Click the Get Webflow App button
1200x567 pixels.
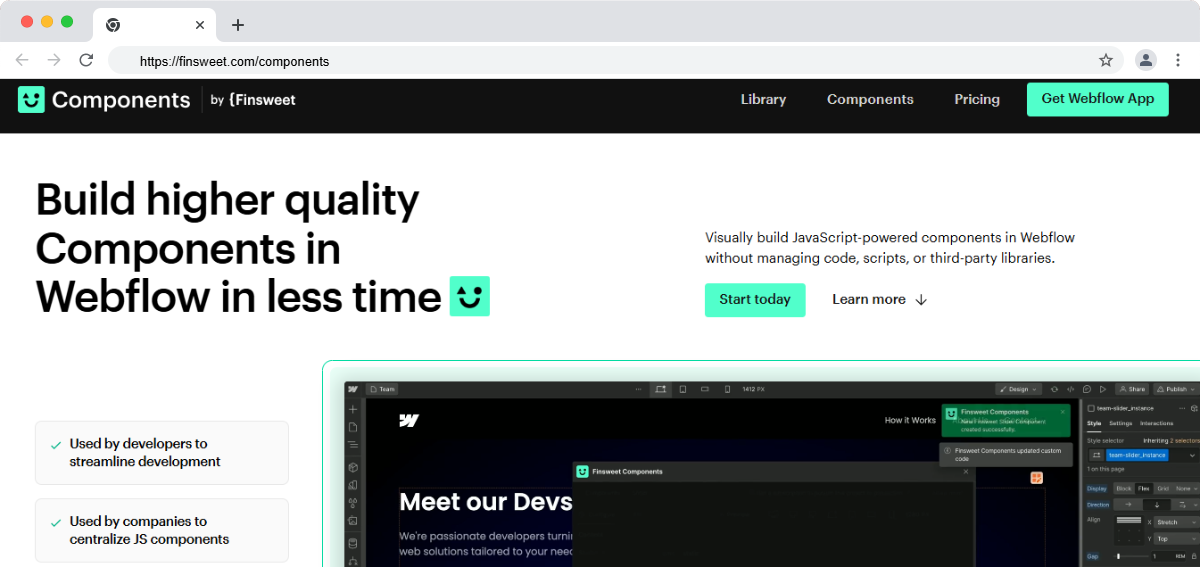pos(1097,99)
